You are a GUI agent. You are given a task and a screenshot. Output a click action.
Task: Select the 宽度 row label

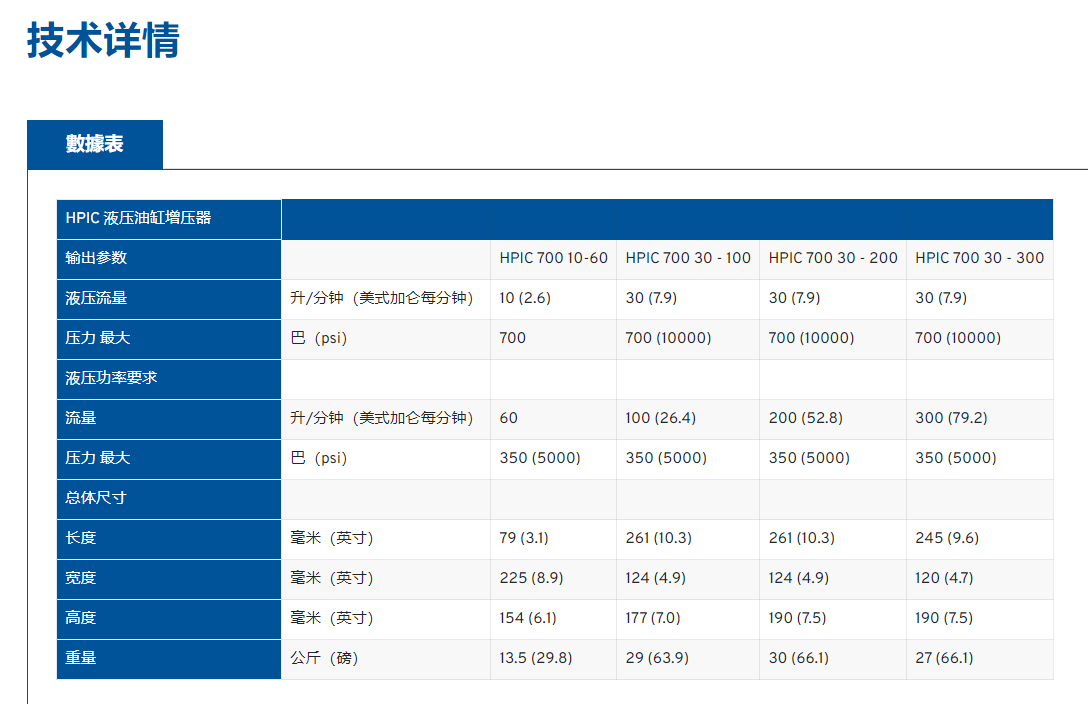pyautogui.click(x=82, y=578)
